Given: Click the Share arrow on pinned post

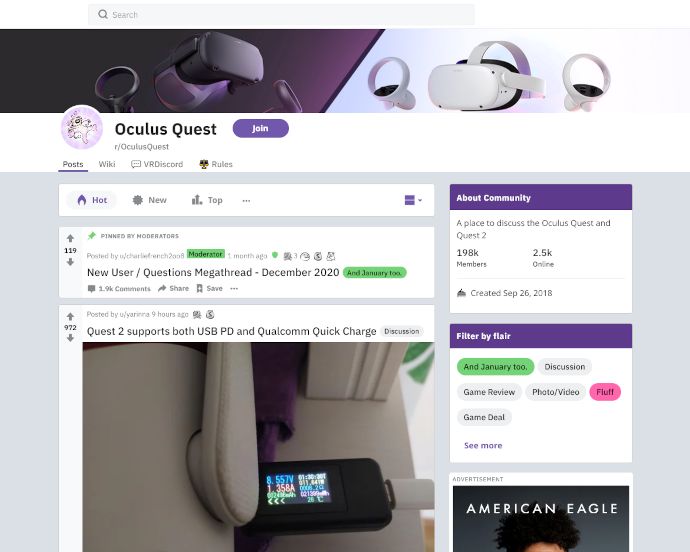Looking at the screenshot, I should [x=162, y=288].
